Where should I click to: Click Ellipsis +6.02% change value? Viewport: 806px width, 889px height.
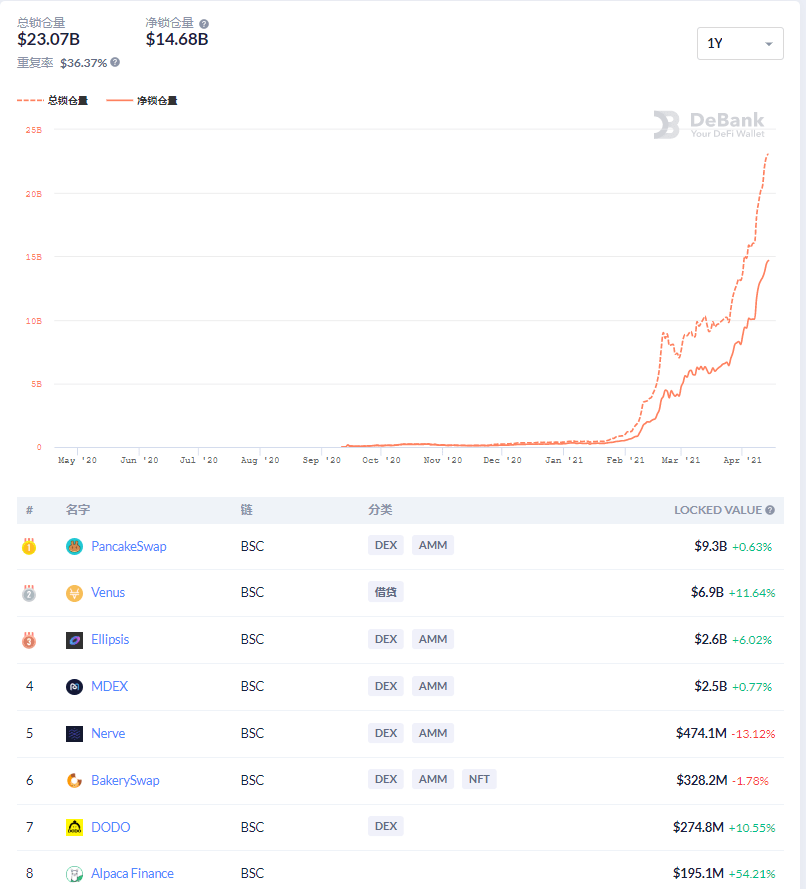752,640
